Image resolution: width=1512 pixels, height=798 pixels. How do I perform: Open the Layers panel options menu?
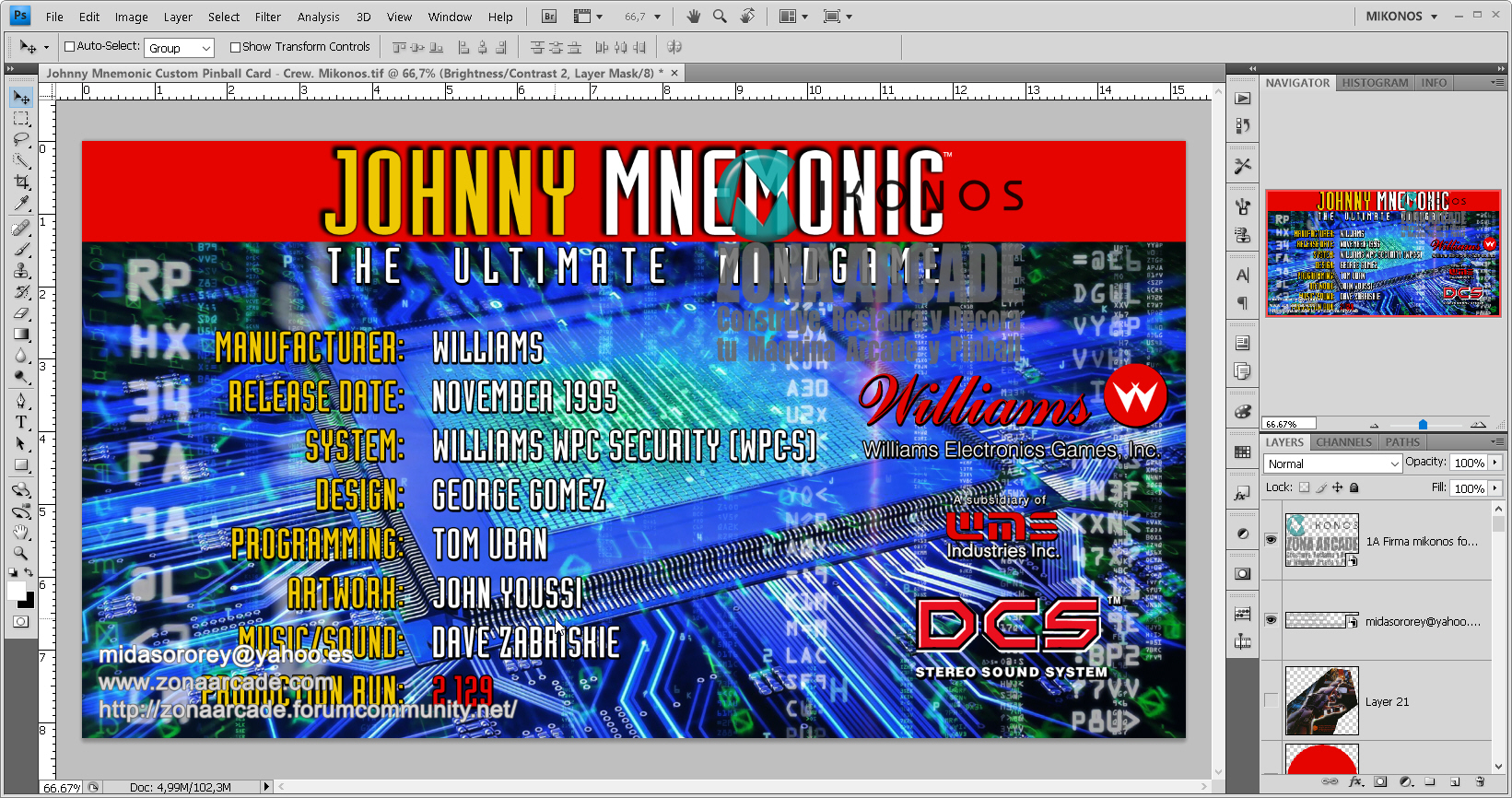(x=1497, y=442)
